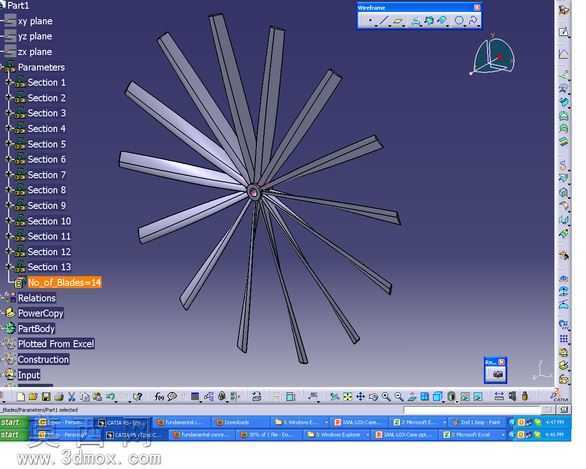Open the isometric view cube icon
This screenshot has height=469, width=586.
coord(437,397)
